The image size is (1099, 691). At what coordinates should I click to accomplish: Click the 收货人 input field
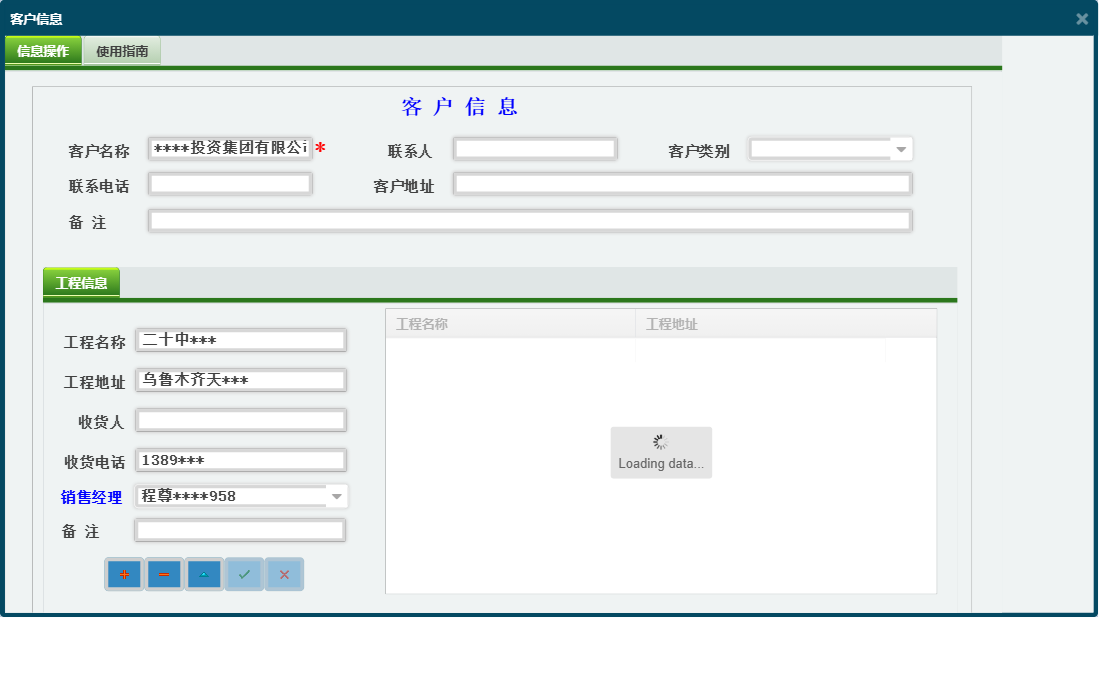[240, 420]
